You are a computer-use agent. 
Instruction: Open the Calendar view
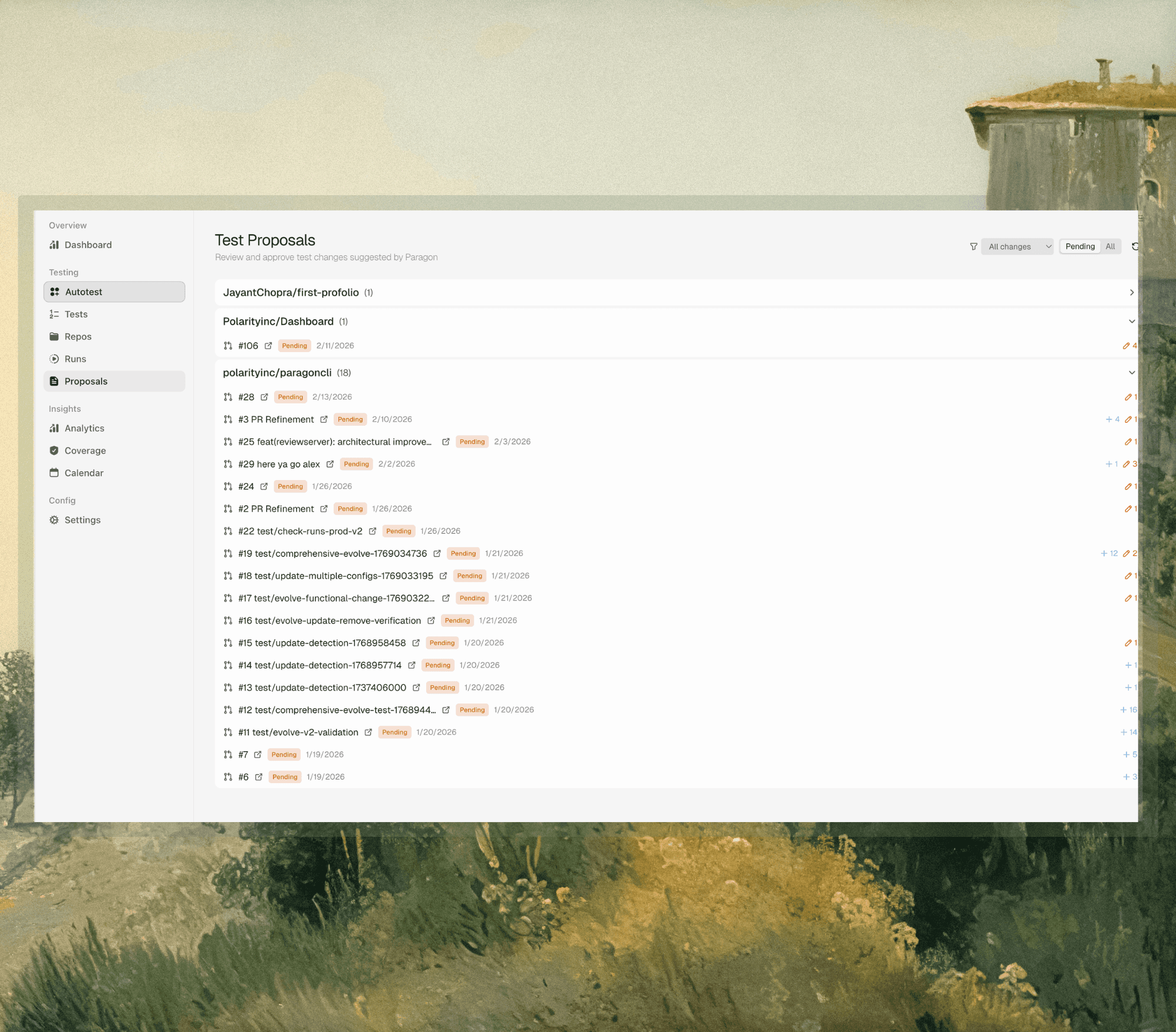point(84,472)
